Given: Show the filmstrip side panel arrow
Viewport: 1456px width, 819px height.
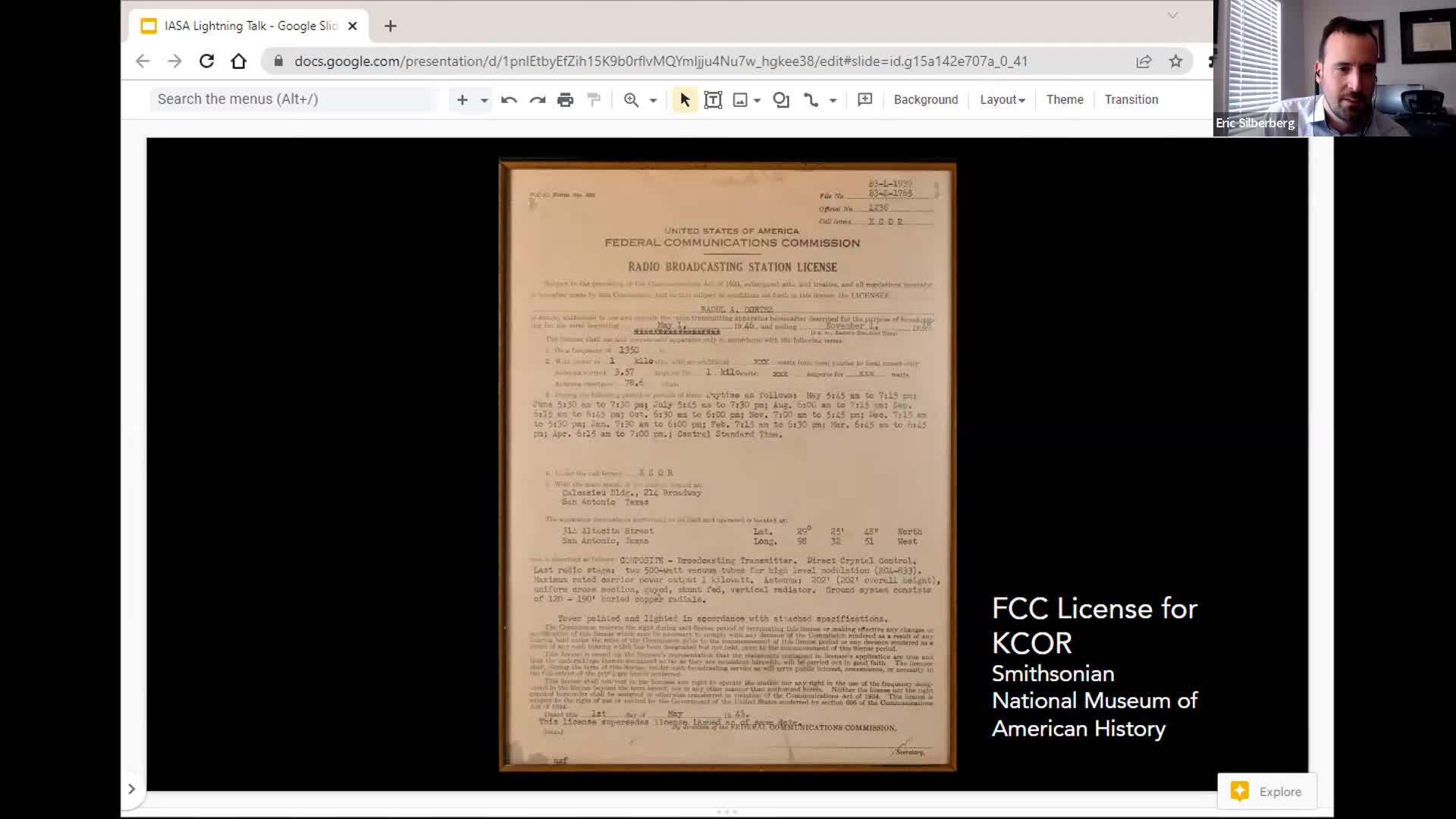Looking at the screenshot, I should (131, 789).
